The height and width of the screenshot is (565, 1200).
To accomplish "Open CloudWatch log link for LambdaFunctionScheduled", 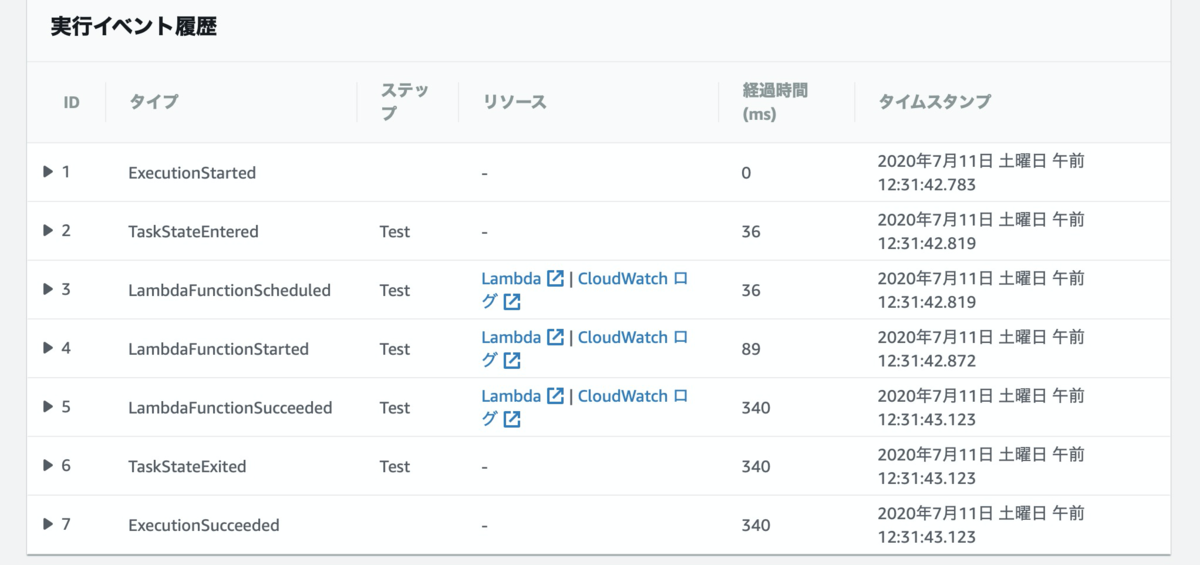I will pos(633,279).
